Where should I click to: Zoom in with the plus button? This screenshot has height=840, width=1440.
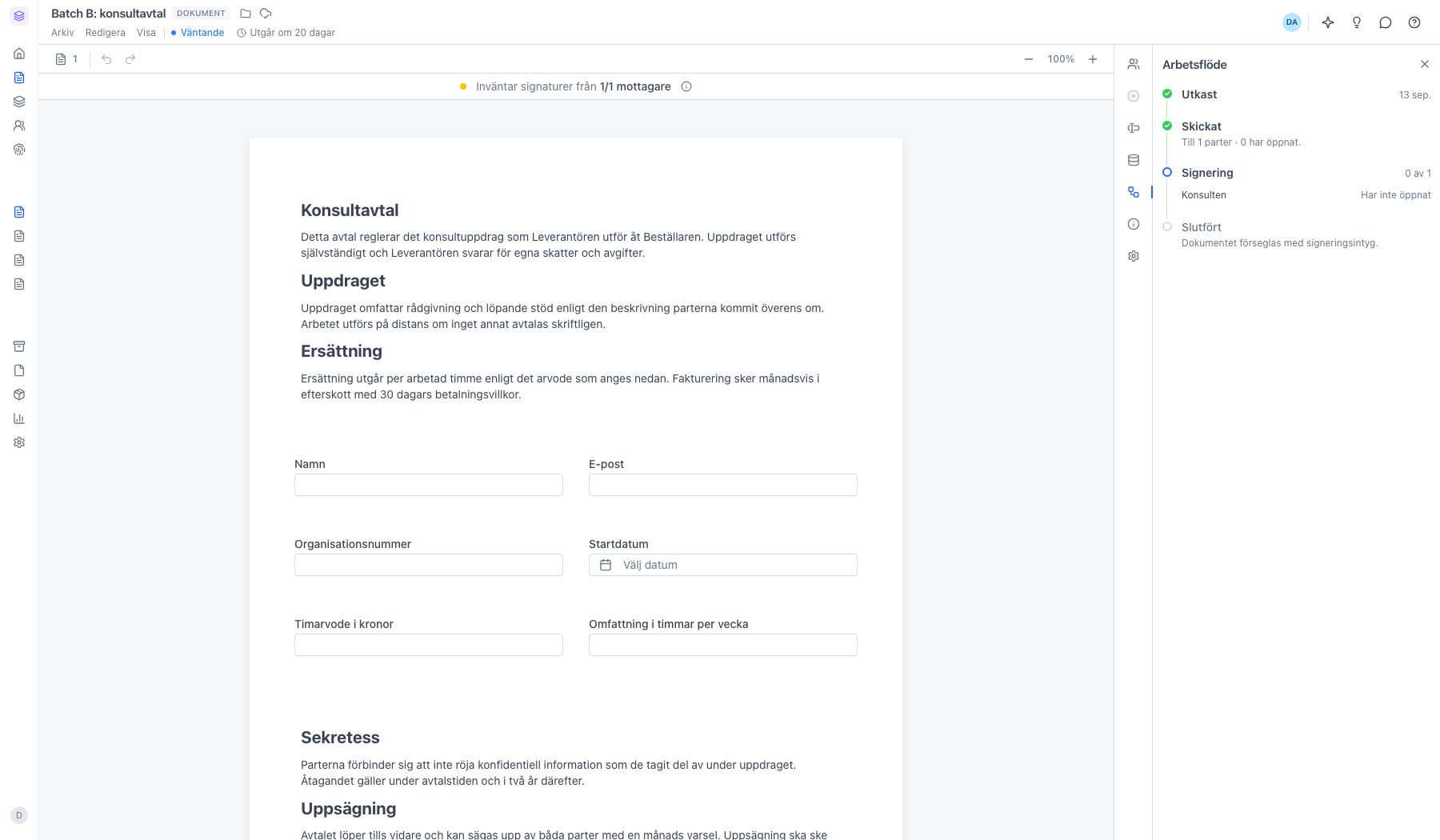pos(1093,59)
